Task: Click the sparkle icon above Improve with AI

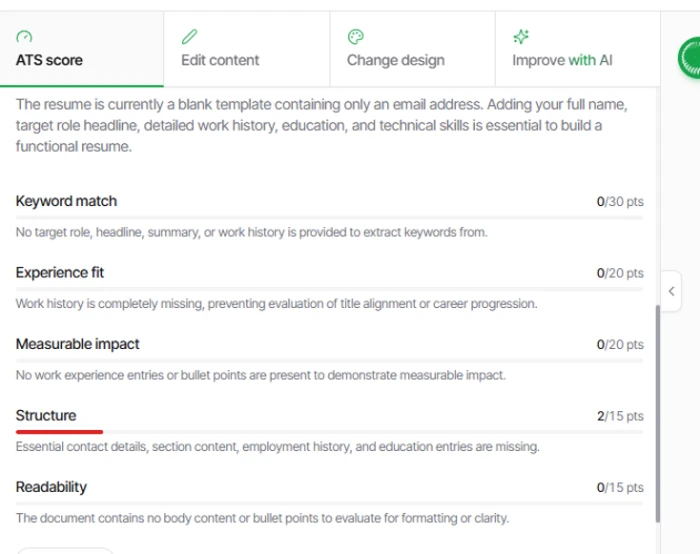Action: pyautogui.click(x=521, y=37)
